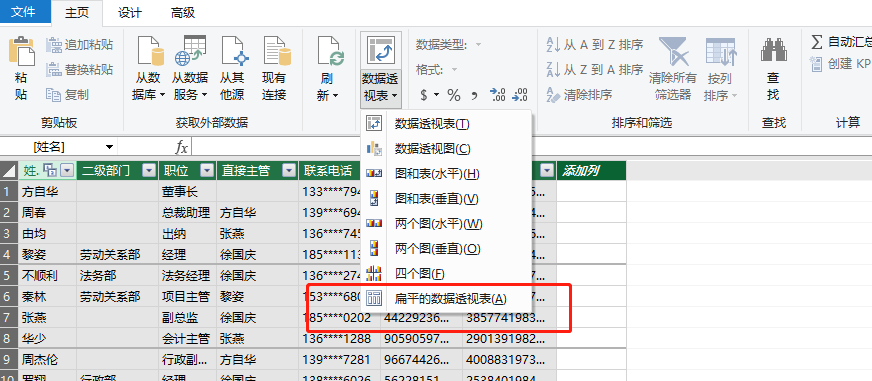Switch to the 主页 tab
The height and width of the screenshot is (381, 872).
[x=76, y=13]
